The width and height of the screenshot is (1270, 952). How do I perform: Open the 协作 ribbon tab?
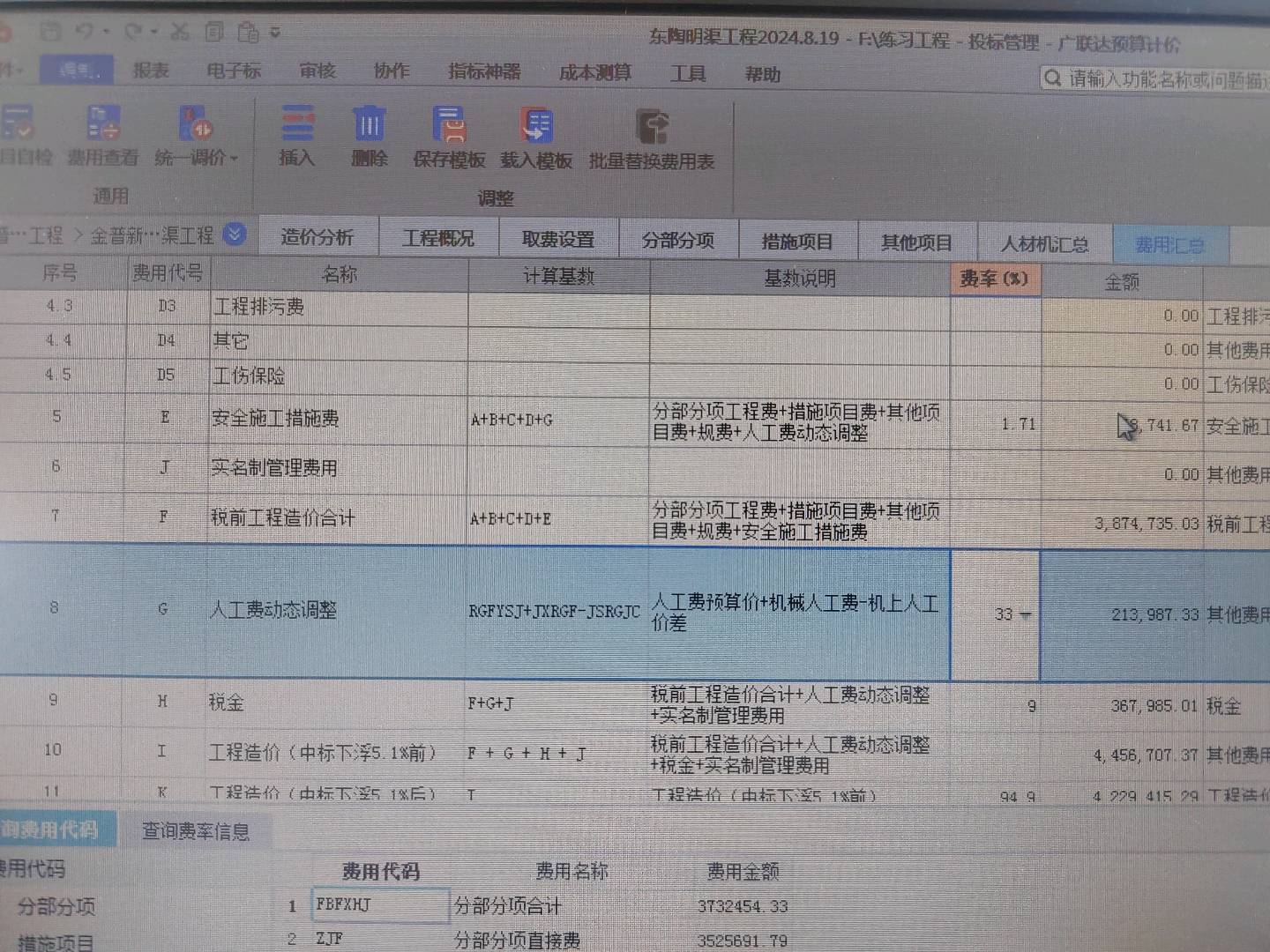pos(392,71)
